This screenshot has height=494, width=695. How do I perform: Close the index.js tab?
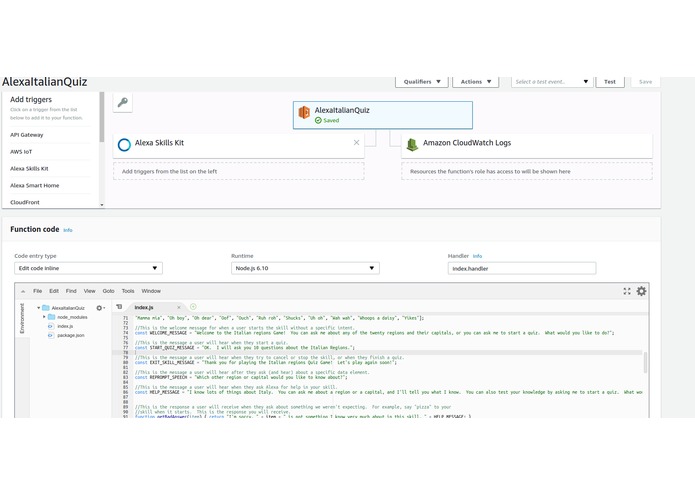(x=179, y=307)
